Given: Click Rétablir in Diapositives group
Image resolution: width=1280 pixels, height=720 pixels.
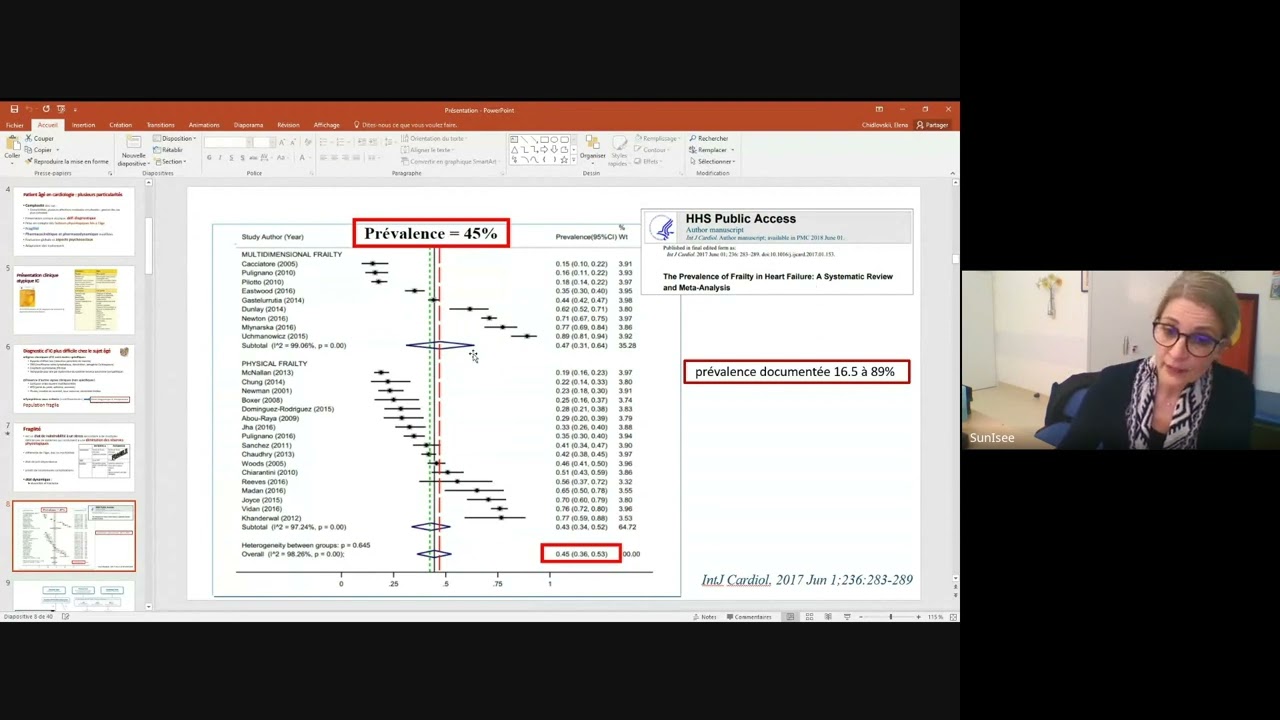Looking at the screenshot, I should point(168,150).
